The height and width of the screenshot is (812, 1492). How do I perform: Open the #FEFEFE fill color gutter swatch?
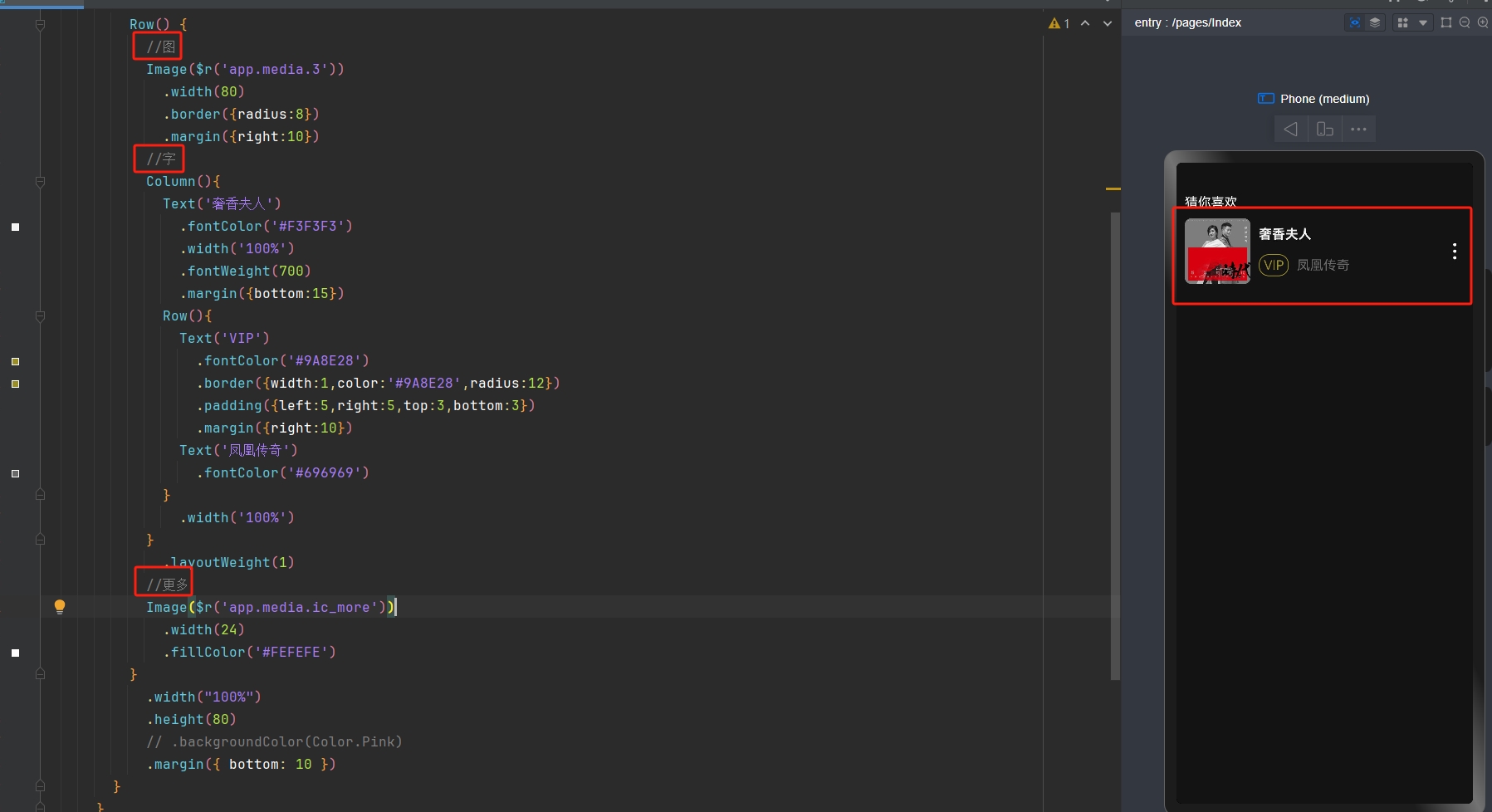click(15, 653)
